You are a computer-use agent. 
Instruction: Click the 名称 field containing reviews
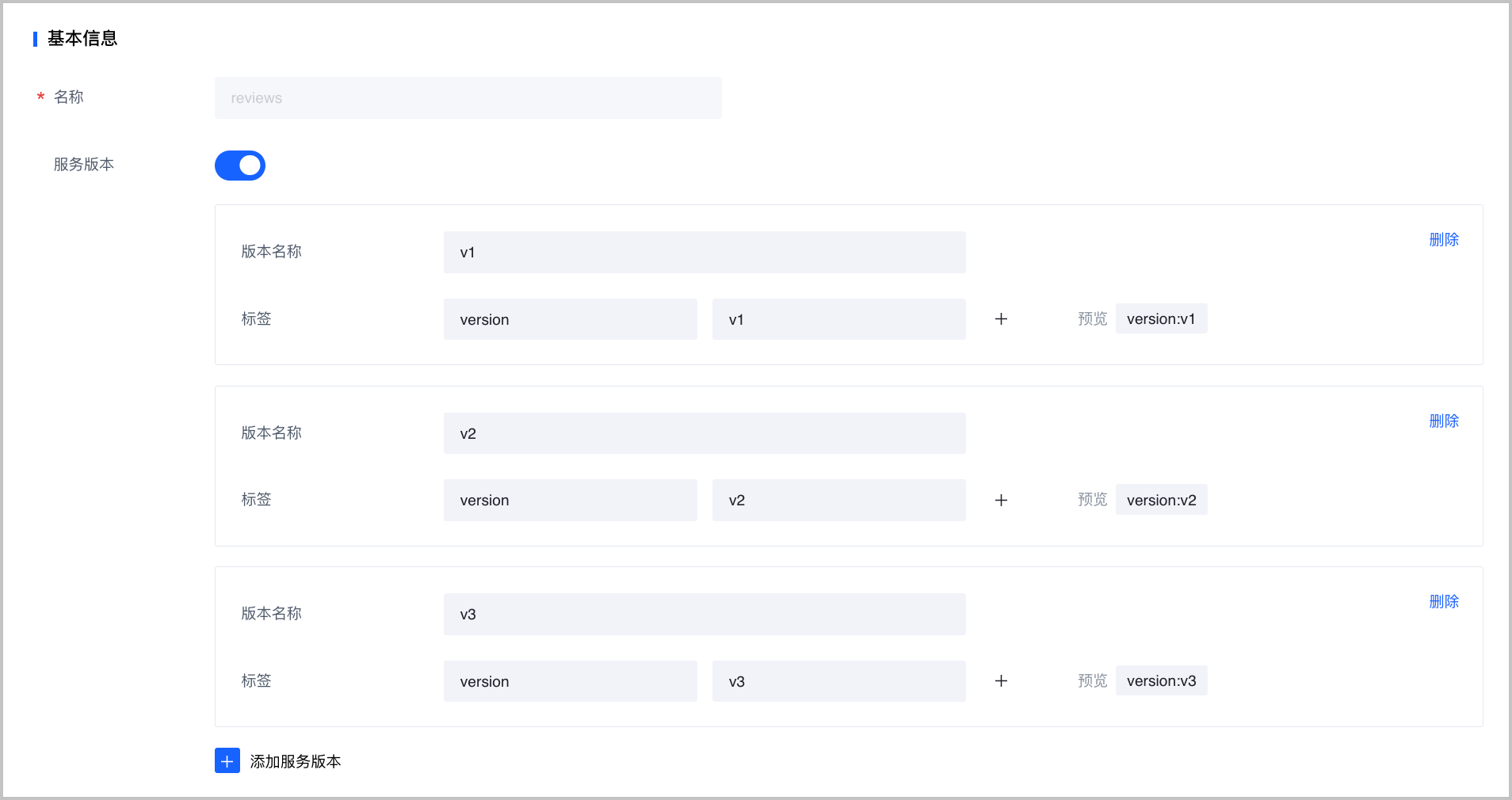(x=468, y=98)
